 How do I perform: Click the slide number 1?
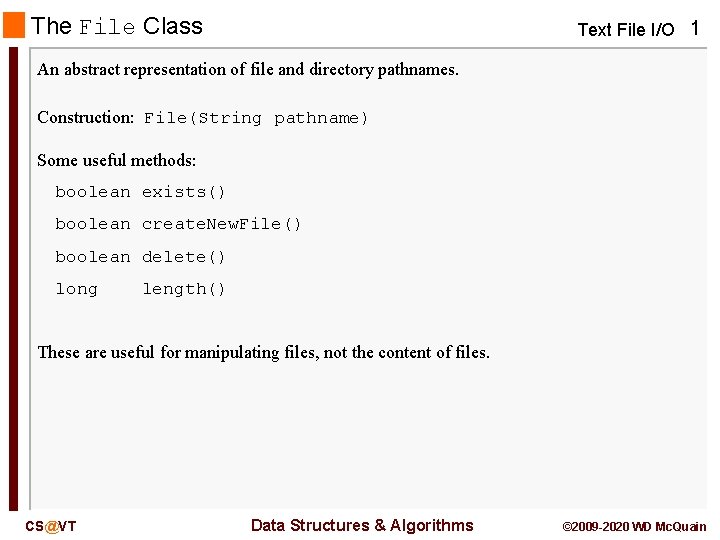tap(695, 28)
